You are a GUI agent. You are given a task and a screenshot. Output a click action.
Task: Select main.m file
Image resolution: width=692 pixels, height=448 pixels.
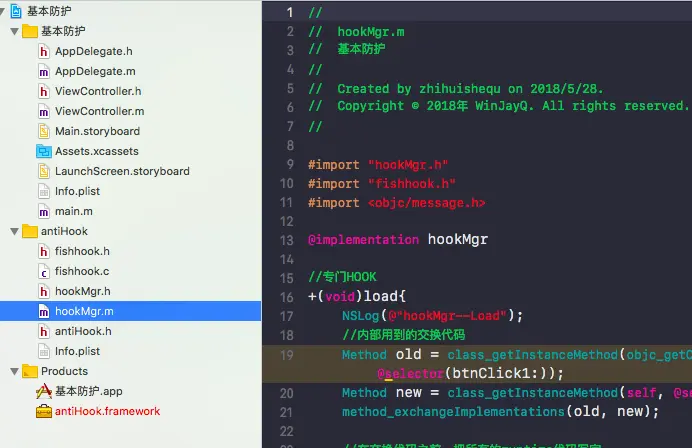(x=74, y=211)
